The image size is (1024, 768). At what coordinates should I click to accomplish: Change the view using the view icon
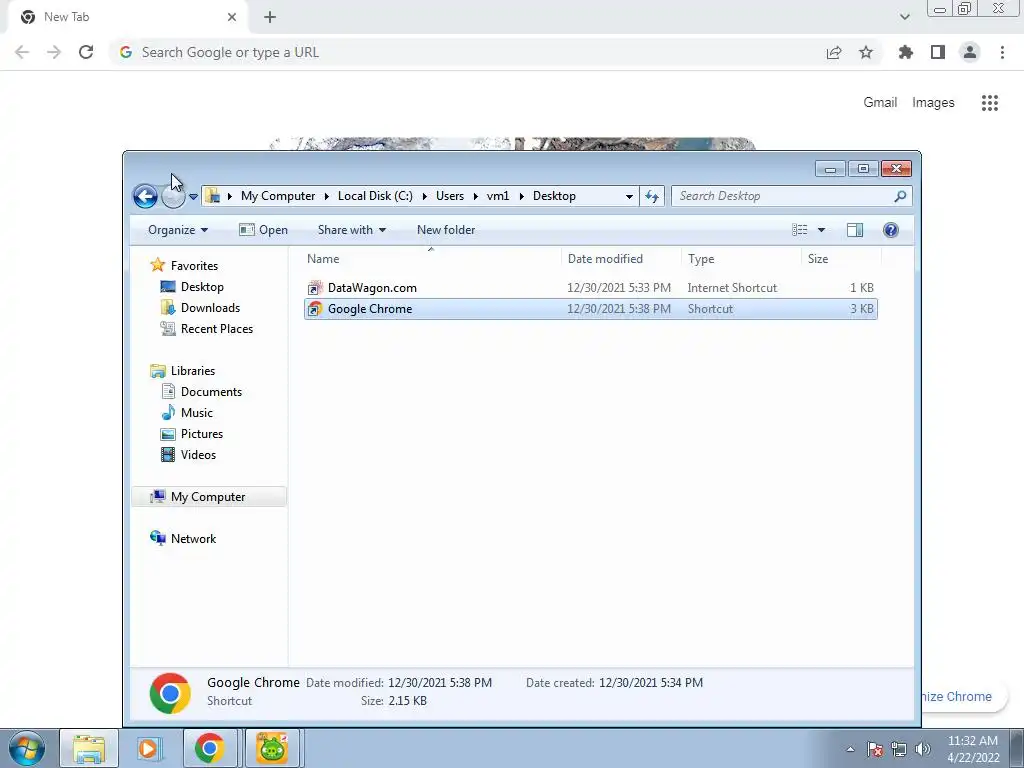(x=799, y=230)
